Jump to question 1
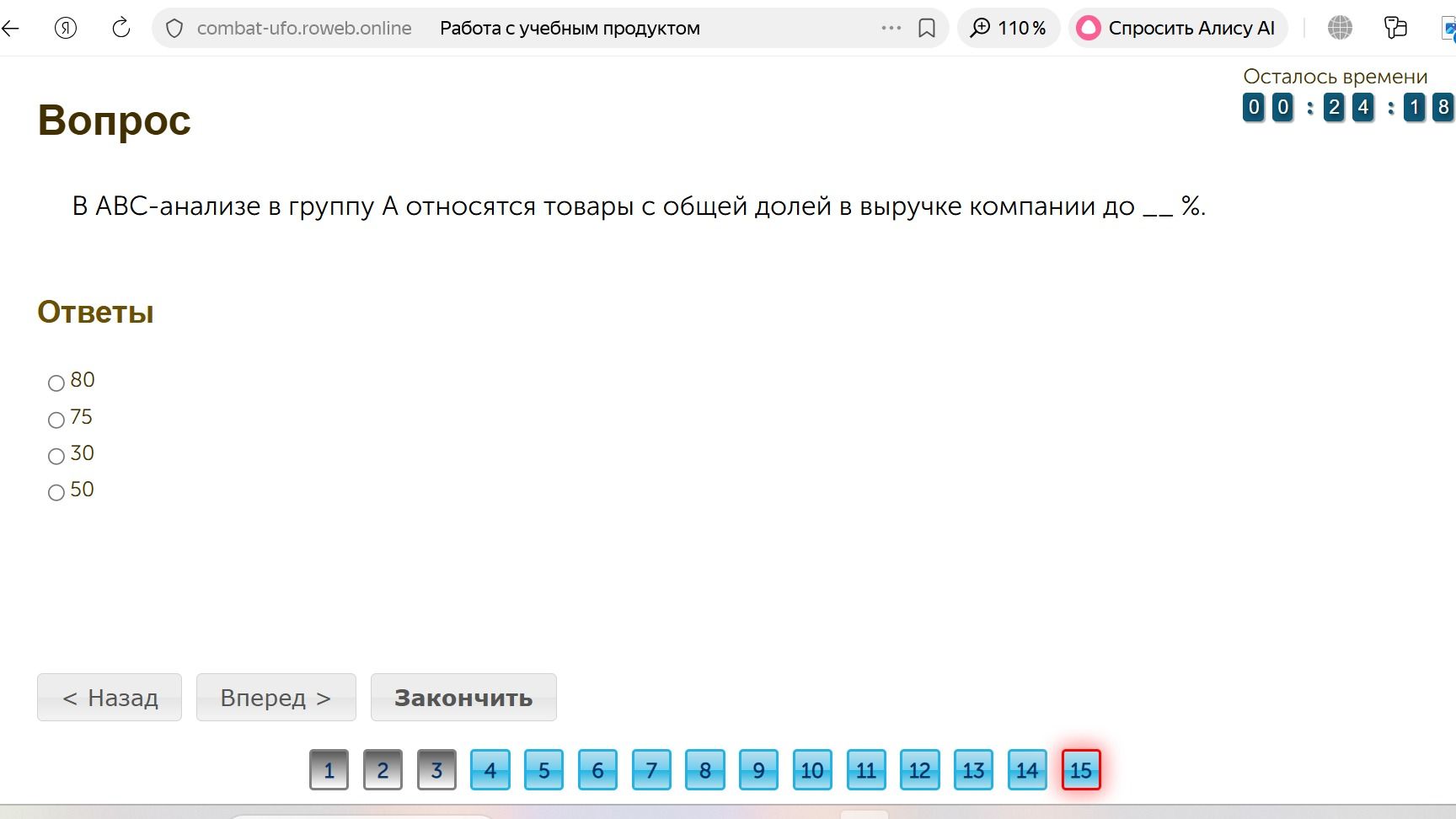The image size is (1456, 819). [329, 769]
